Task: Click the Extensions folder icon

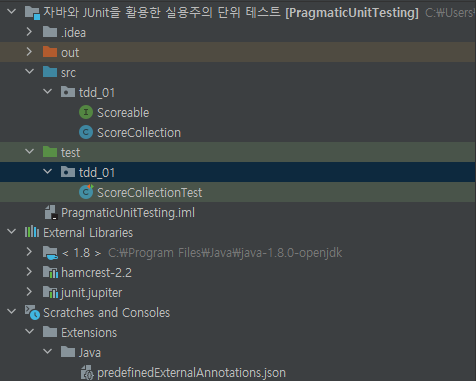Action: [x=50, y=332]
